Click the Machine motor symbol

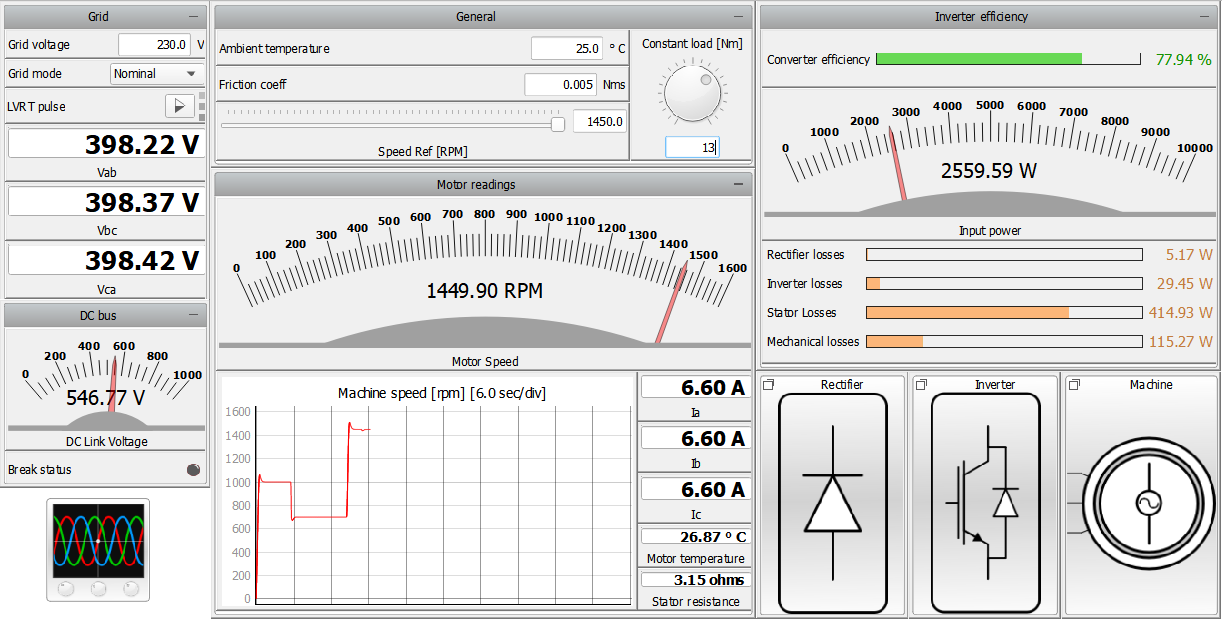[1141, 503]
